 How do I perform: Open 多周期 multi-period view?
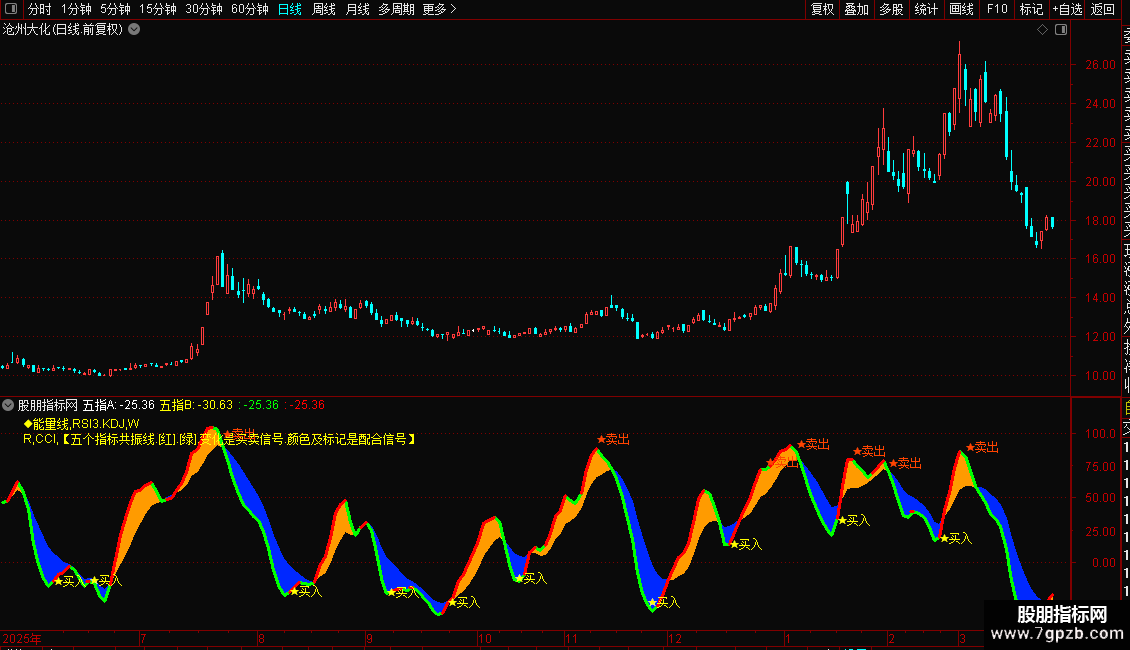tap(396, 9)
